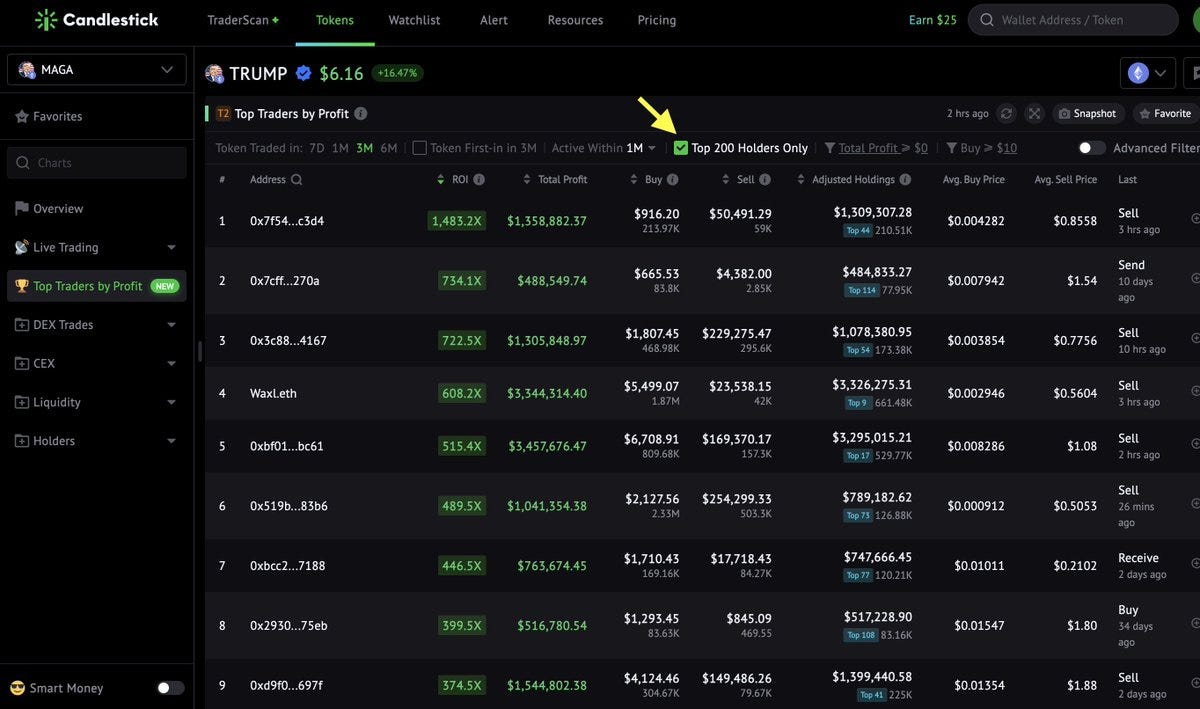
Task: Open the Alert tab
Action: [494, 20]
